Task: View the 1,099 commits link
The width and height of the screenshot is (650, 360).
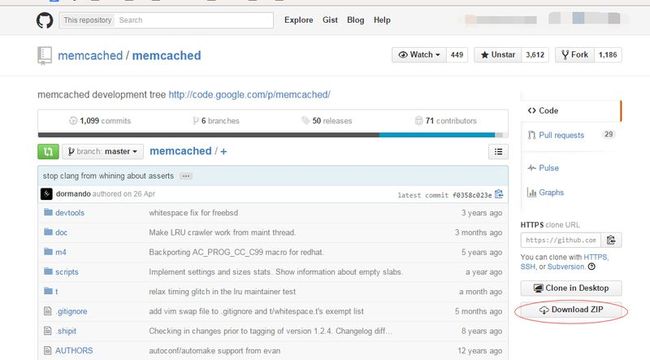Action: 100,121
